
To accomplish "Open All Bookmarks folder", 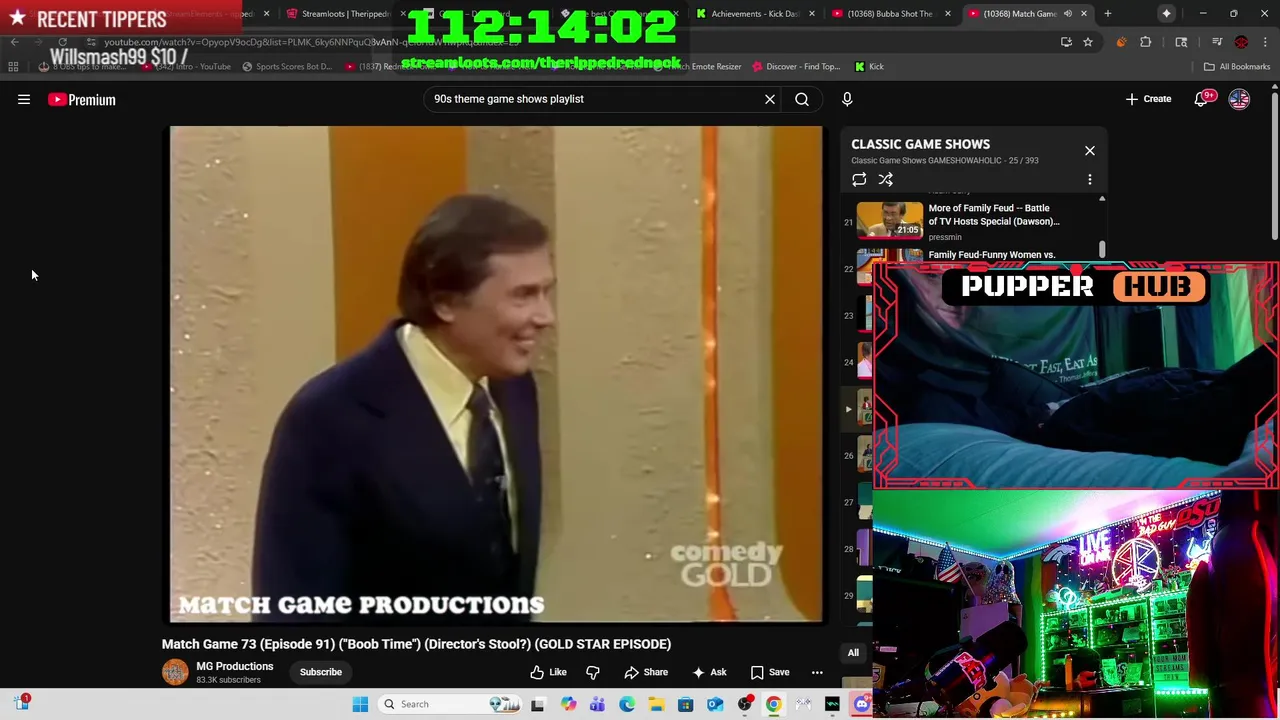I will click(1237, 67).
